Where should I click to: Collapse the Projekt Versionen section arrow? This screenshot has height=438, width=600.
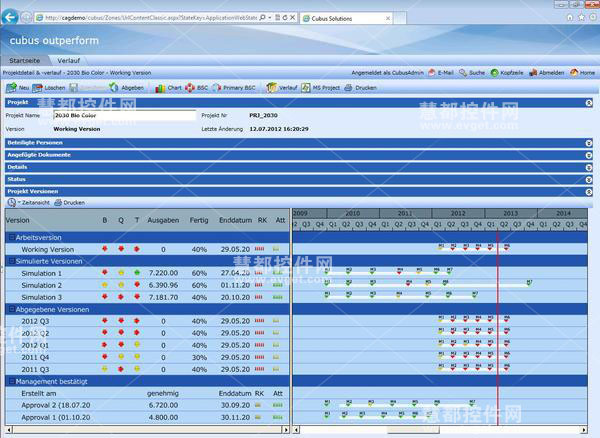pyautogui.click(x=589, y=192)
